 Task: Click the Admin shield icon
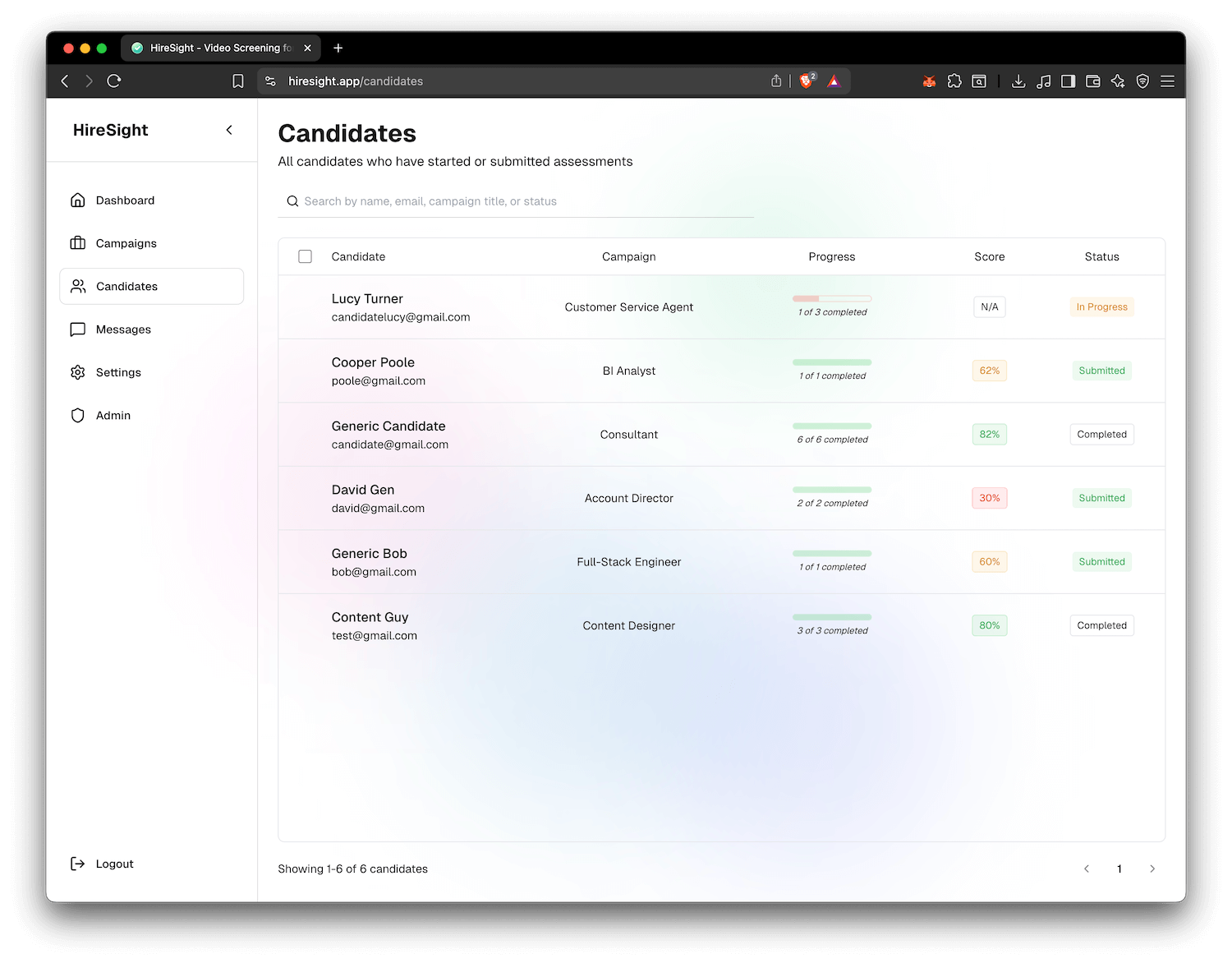[78, 416]
